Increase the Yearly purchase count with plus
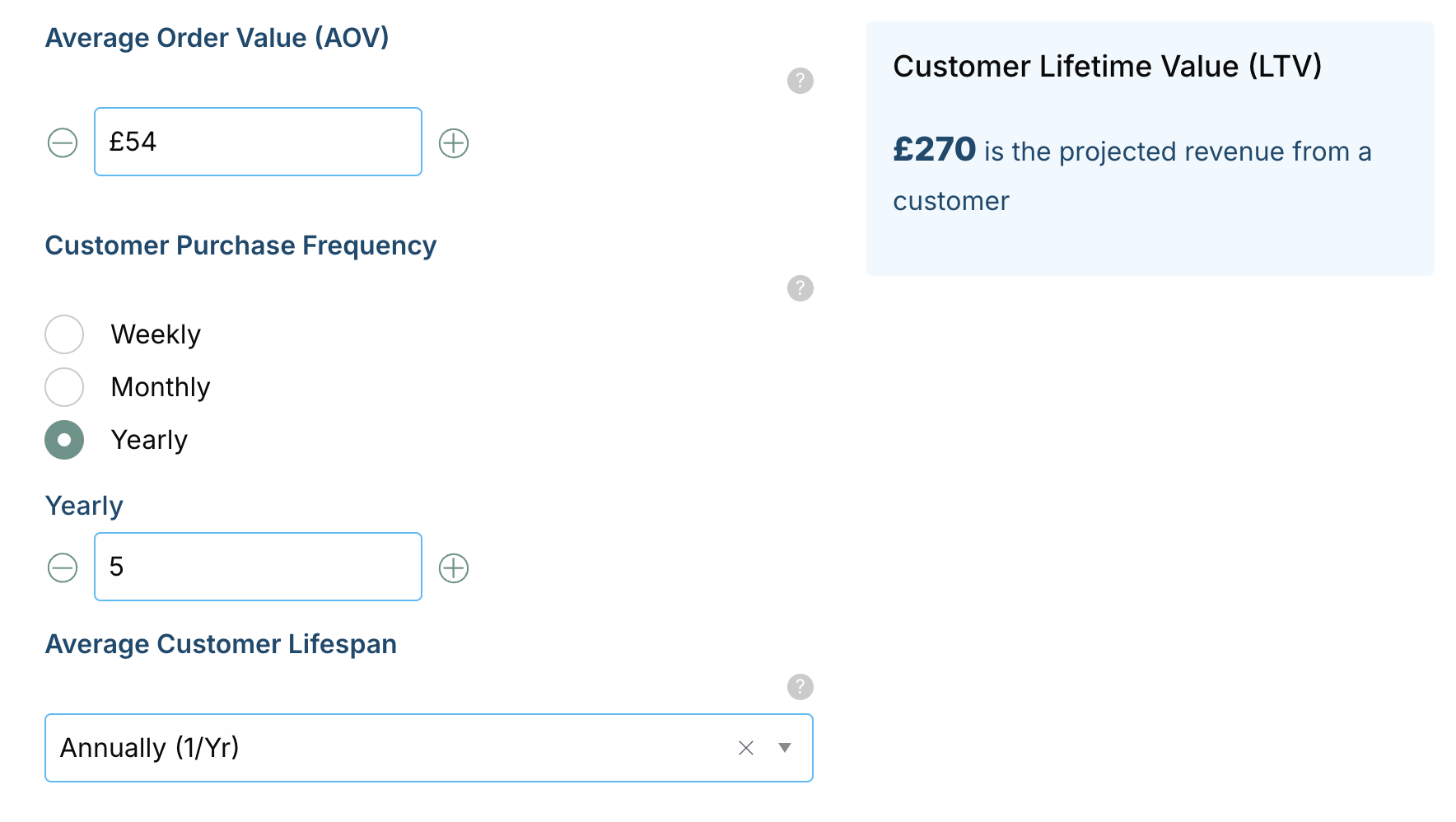Viewport: 1456px width, 822px height. (x=454, y=568)
